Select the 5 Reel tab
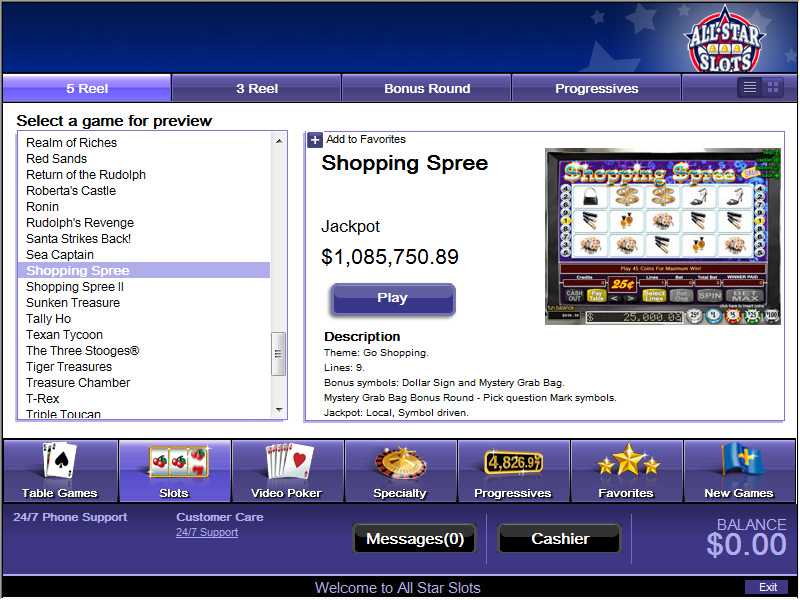This screenshot has width=800, height=600. [x=86, y=88]
